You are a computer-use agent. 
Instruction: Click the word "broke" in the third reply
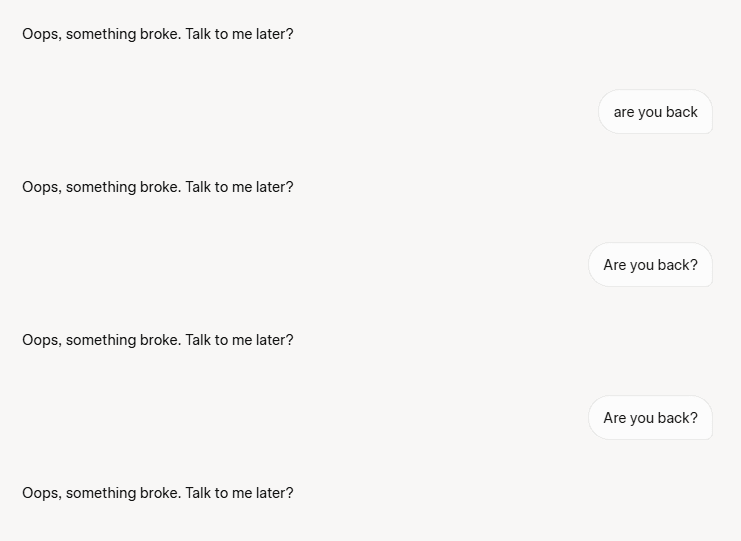[x=160, y=340]
